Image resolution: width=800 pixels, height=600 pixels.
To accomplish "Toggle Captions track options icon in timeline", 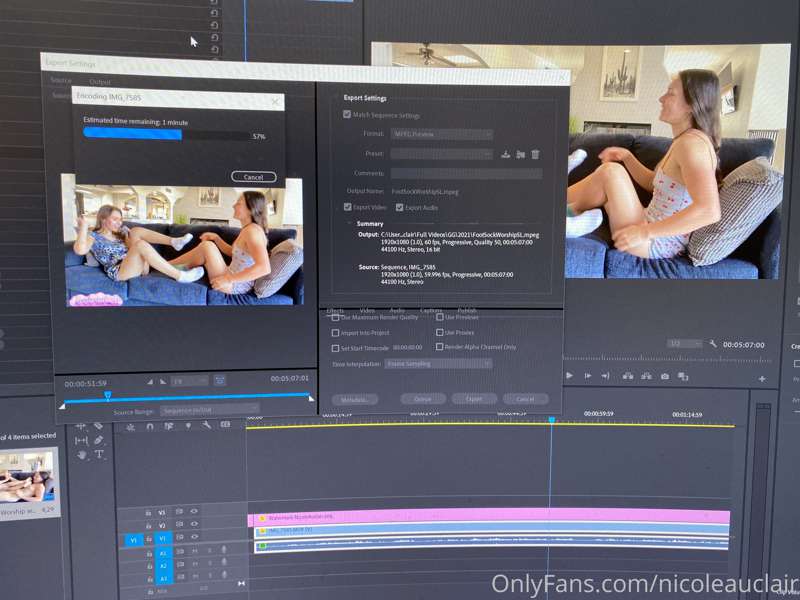I will (x=225, y=424).
